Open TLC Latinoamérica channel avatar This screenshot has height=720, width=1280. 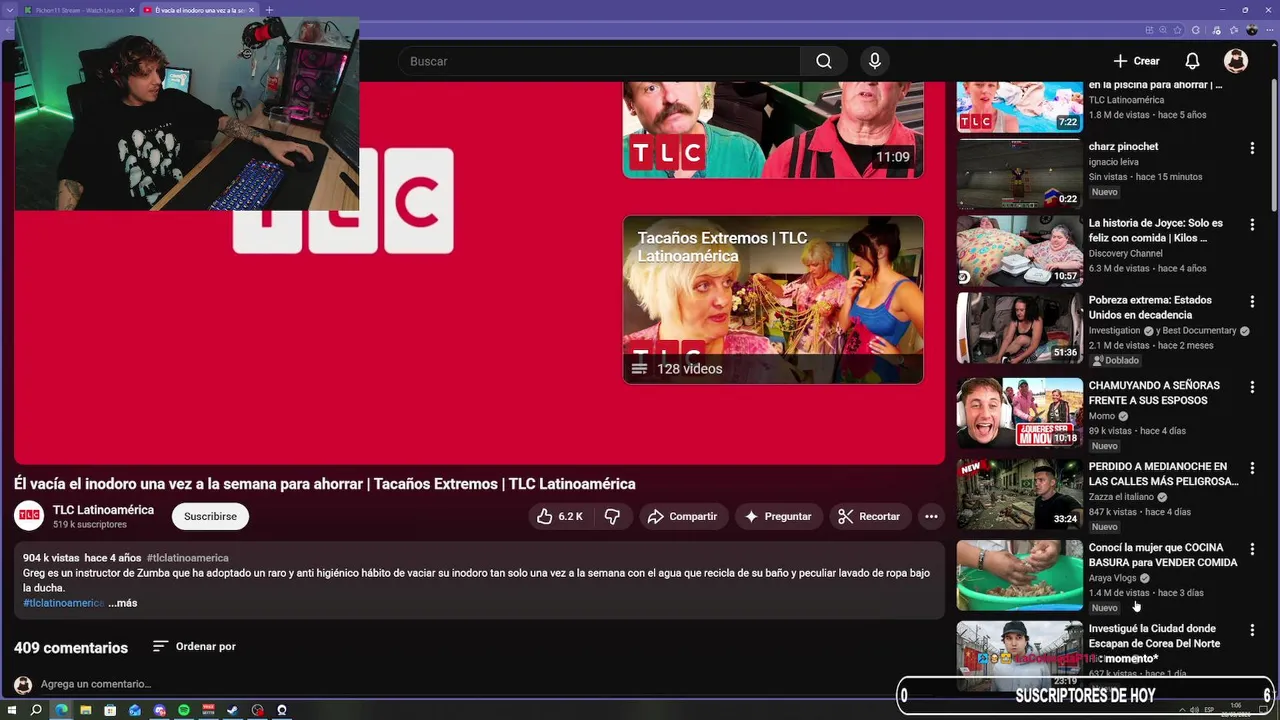29,516
